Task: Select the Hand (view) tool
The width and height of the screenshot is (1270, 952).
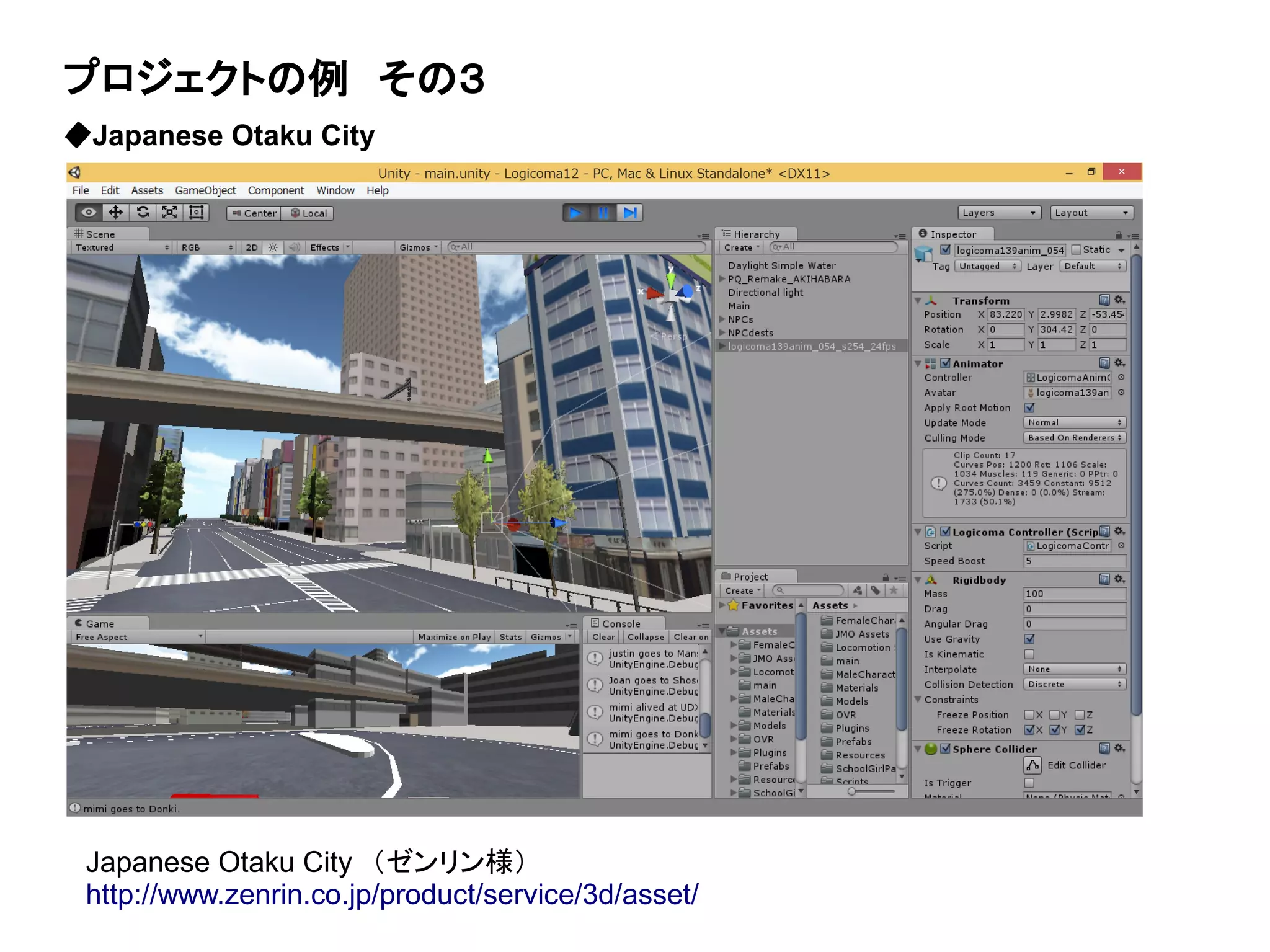Action: click(x=89, y=213)
